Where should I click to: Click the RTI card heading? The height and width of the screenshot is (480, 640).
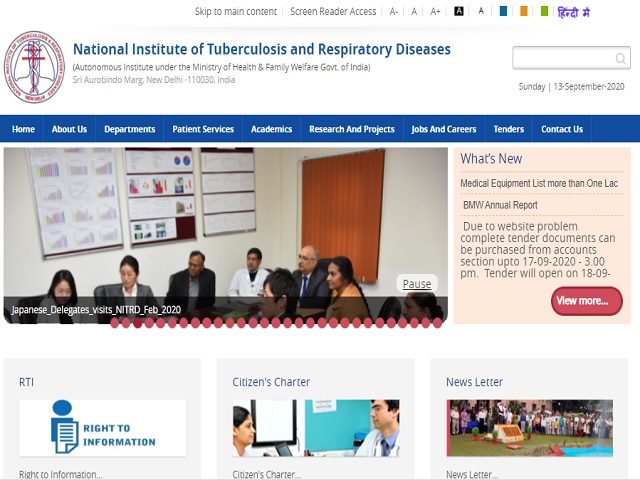[27, 382]
